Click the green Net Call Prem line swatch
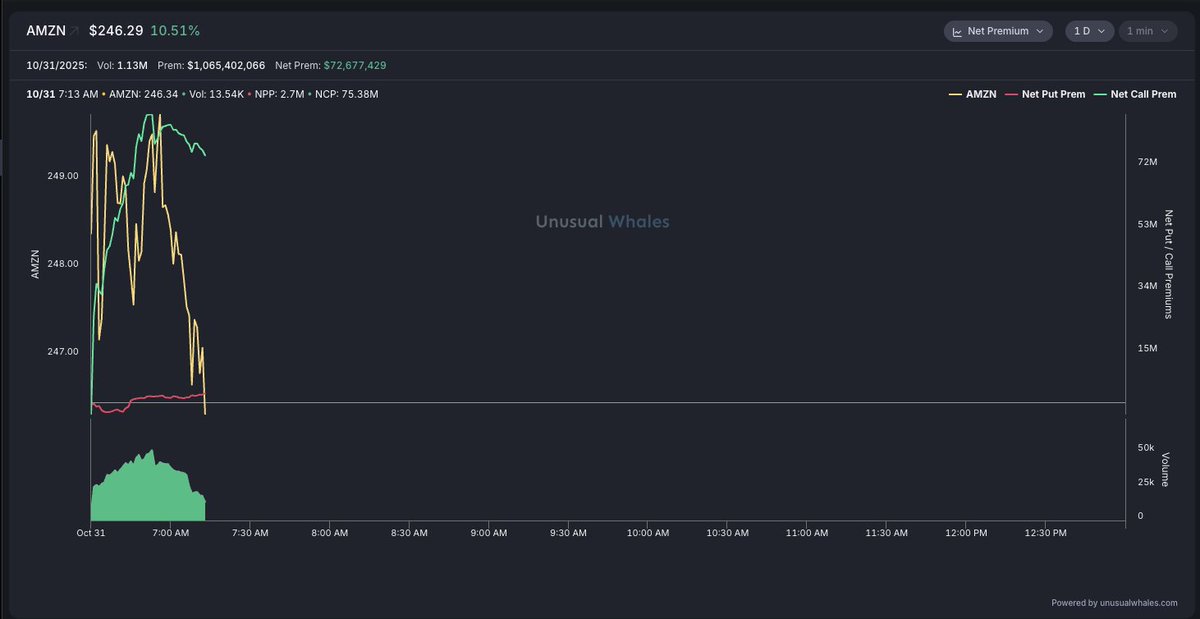The width and height of the screenshot is (1200, 619). click(1101, 94)
